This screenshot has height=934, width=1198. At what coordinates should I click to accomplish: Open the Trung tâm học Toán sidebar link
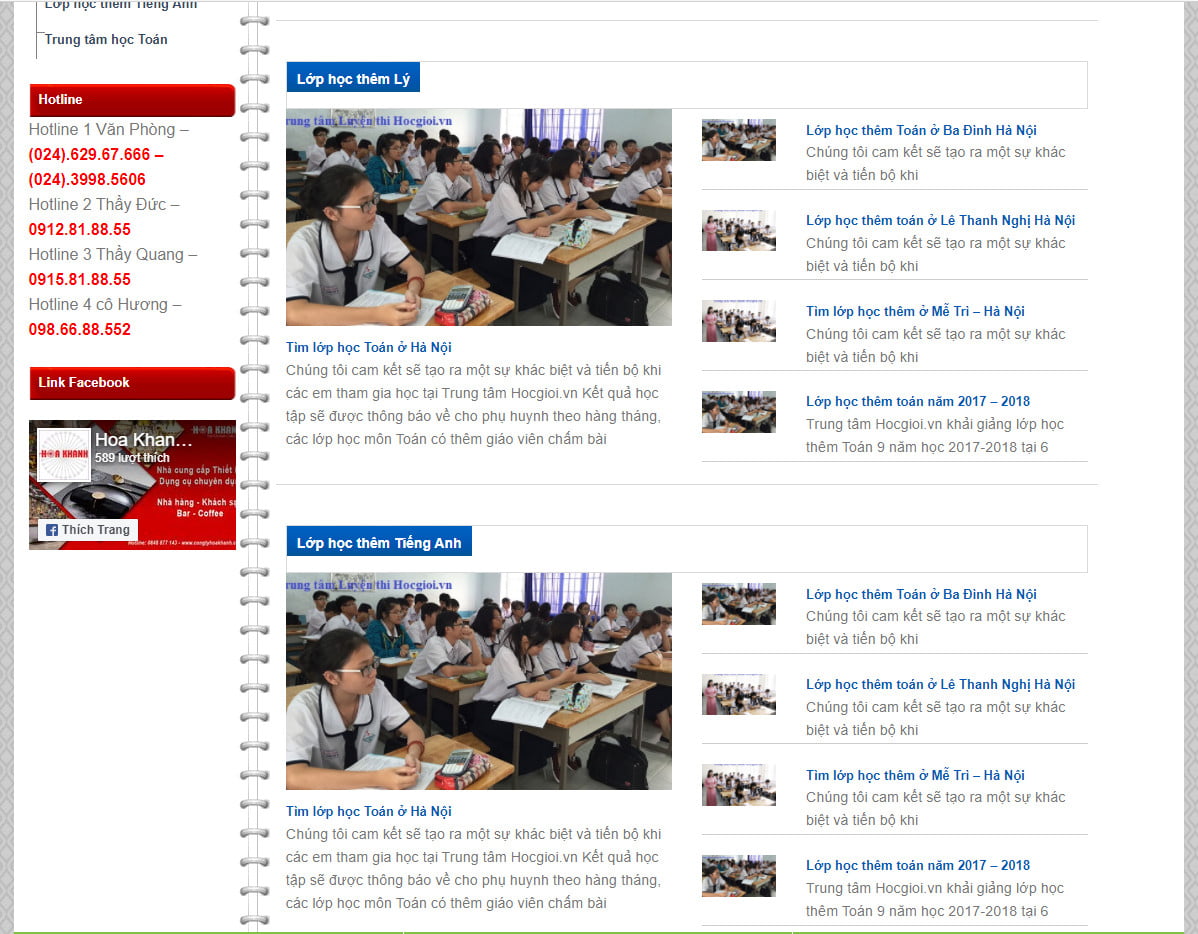(x=106, y=40)
